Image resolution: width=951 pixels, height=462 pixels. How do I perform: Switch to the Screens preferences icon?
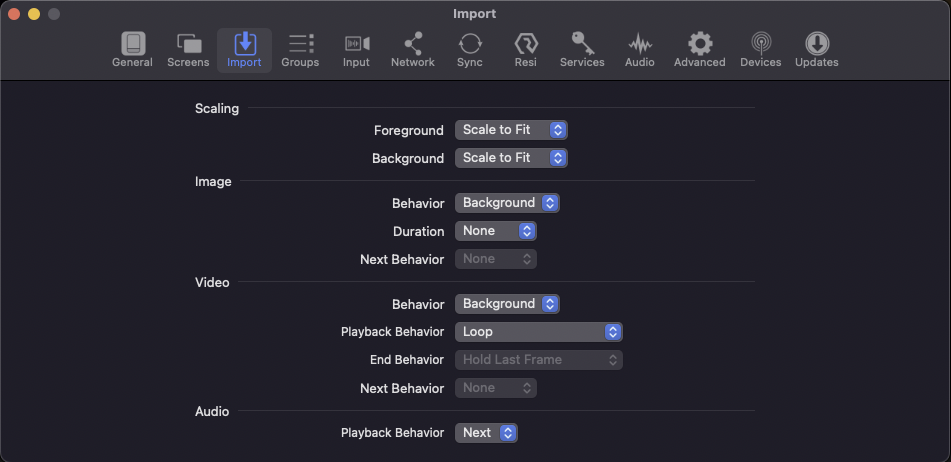point(188,50)
